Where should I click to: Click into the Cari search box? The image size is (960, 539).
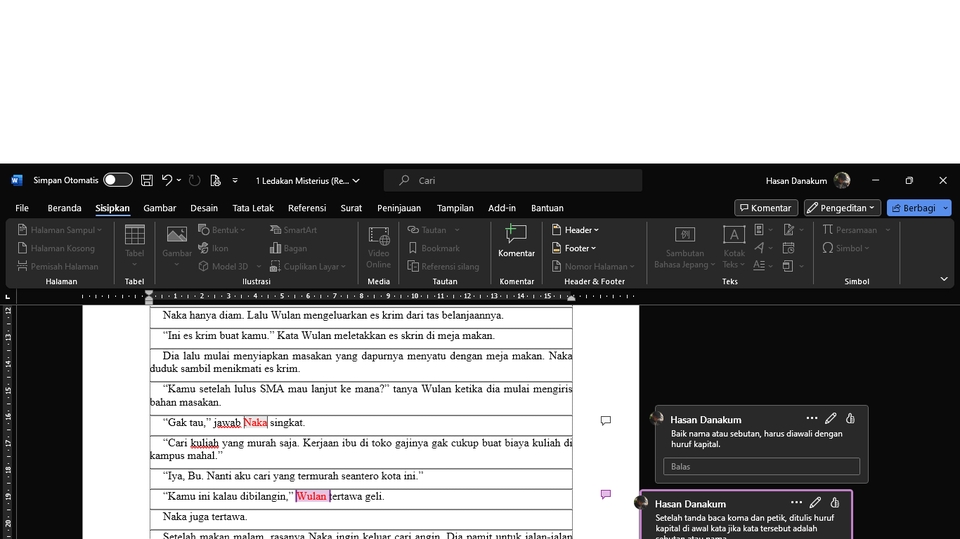point(513,181)
